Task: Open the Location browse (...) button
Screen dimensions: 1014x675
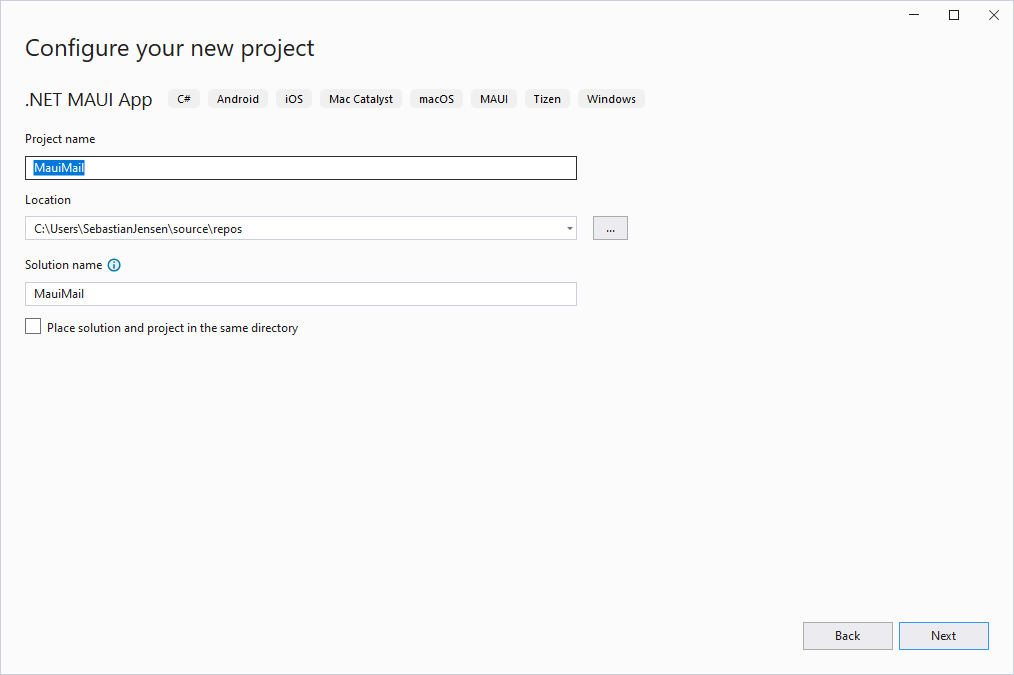Action: (610, 228)
